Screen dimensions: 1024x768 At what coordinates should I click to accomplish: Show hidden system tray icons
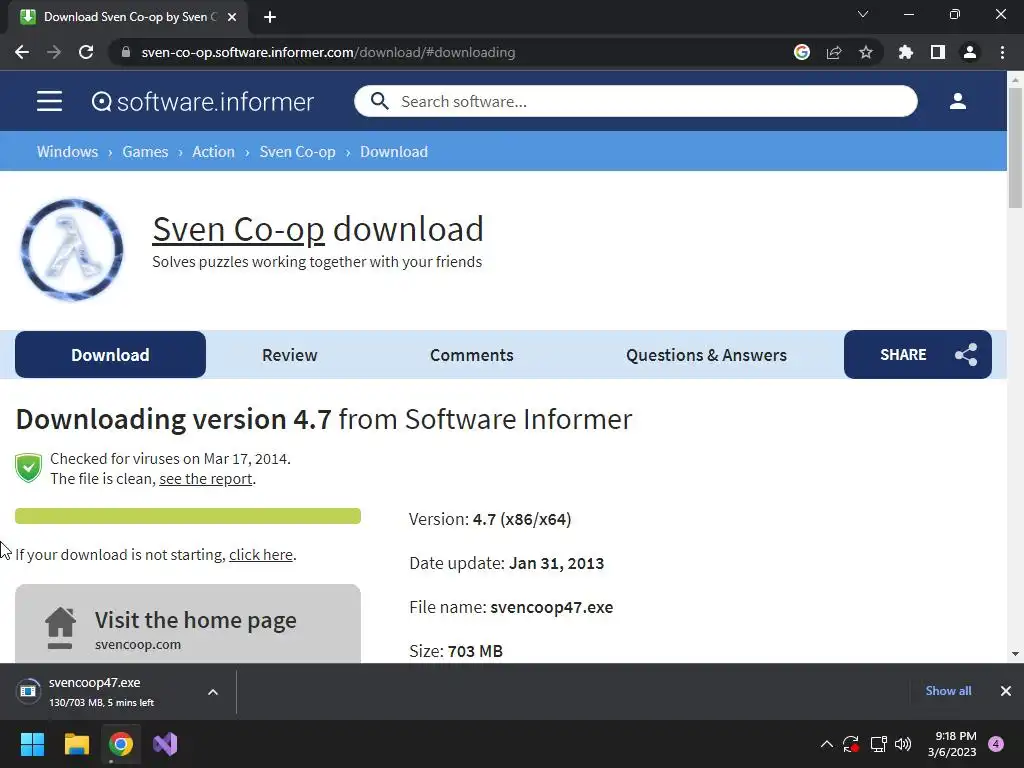click(x=826, y=744)
